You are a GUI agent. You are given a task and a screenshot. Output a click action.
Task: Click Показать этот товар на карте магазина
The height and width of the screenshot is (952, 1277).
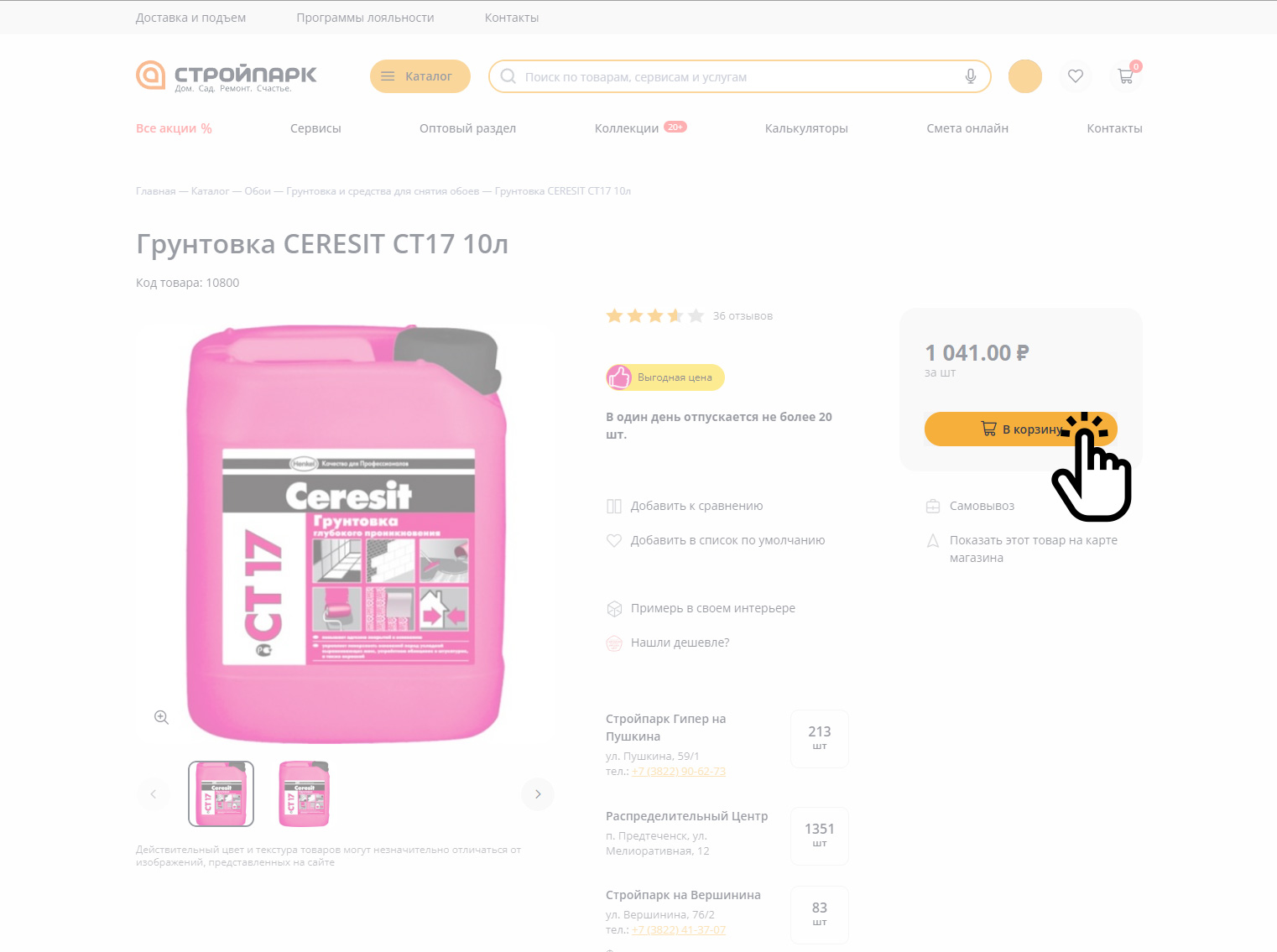click(x=1034, y=549)
